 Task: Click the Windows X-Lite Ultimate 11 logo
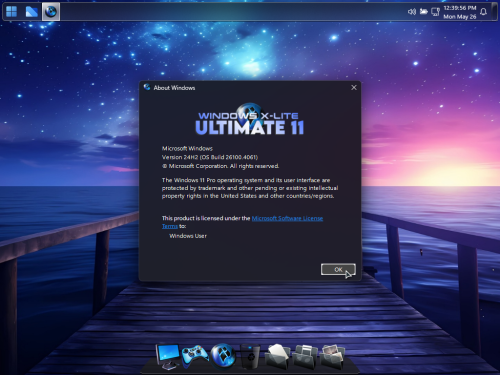pyautogui.click(x=250, y=120)
